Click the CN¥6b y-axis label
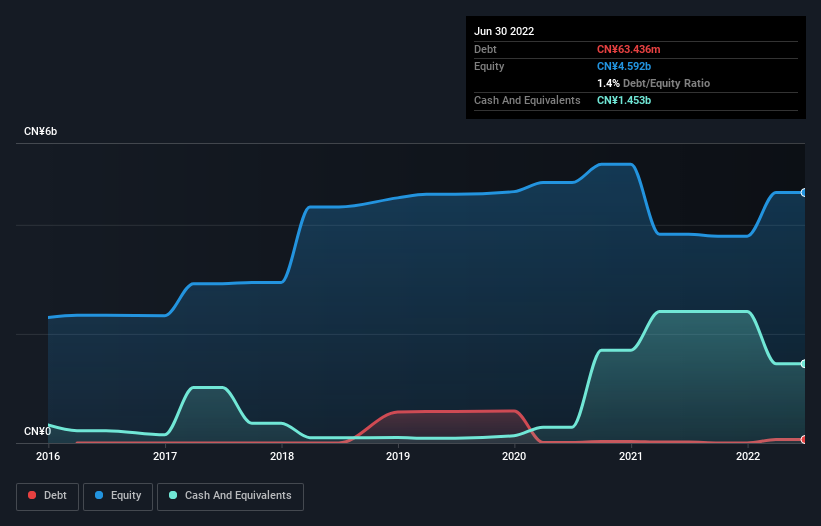821x526 pixels. pyautogui.click(x=40, y=131)
